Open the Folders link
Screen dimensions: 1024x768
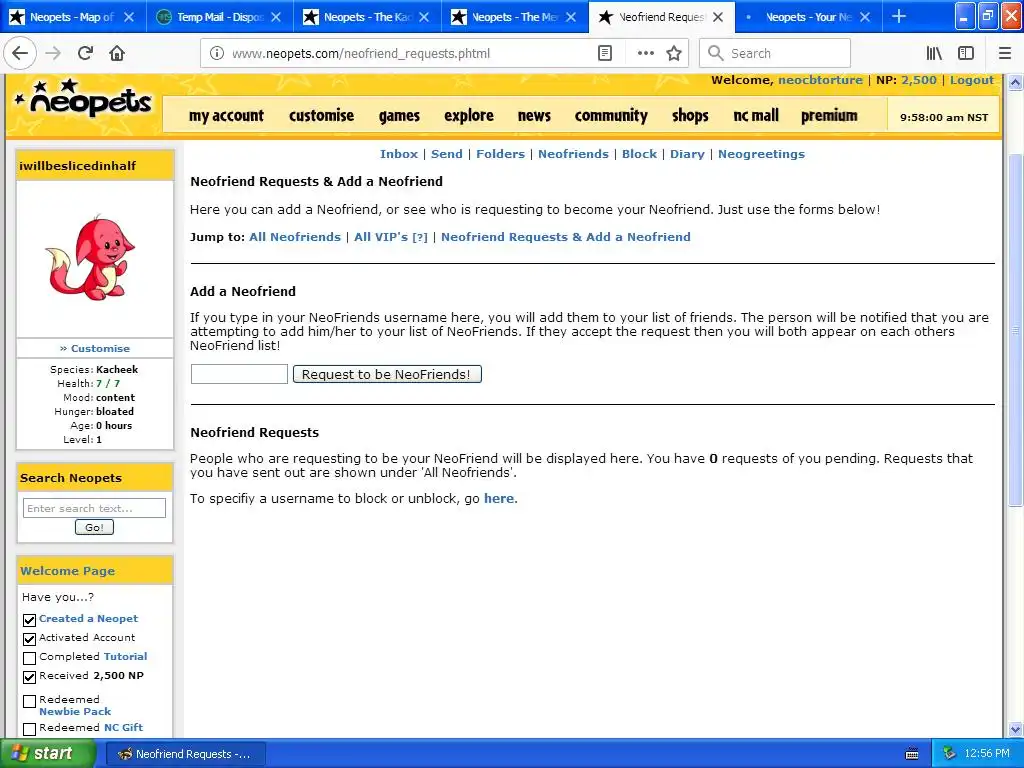[500, 154]
